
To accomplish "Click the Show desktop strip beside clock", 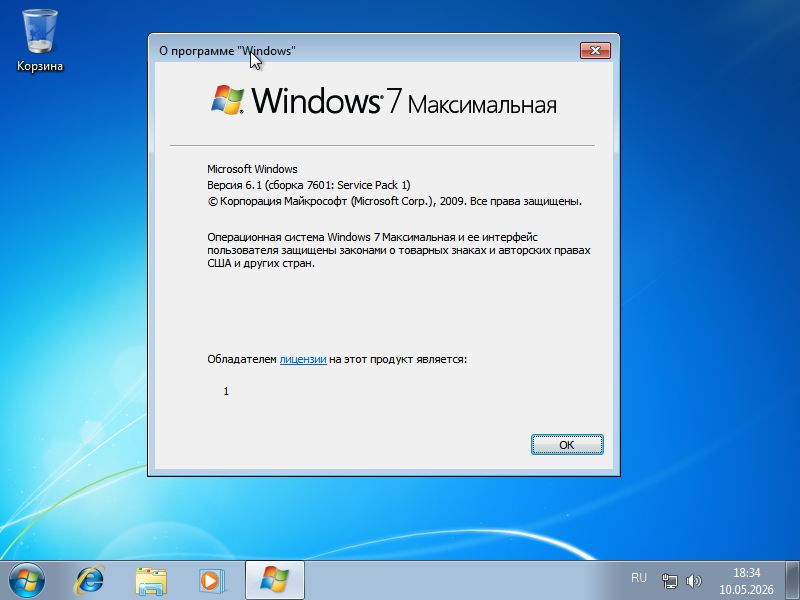I will 792,581.
